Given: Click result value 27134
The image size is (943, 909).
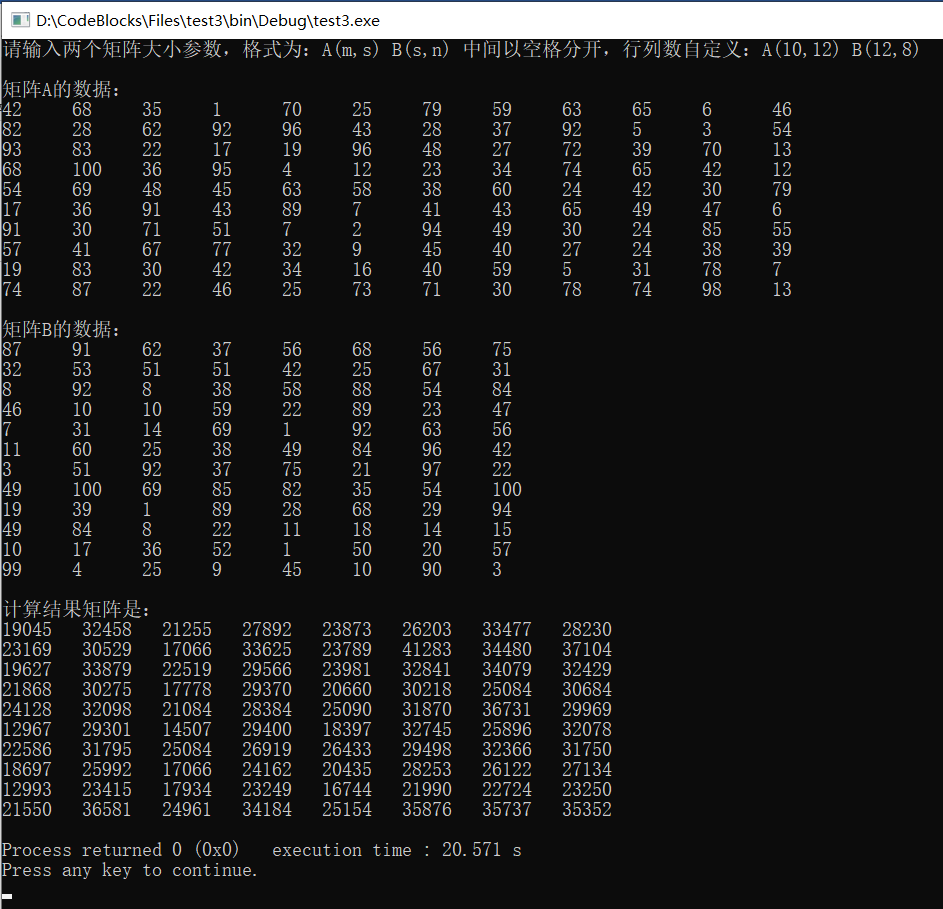Looking at the screenshot, I should tap(586, 769).
